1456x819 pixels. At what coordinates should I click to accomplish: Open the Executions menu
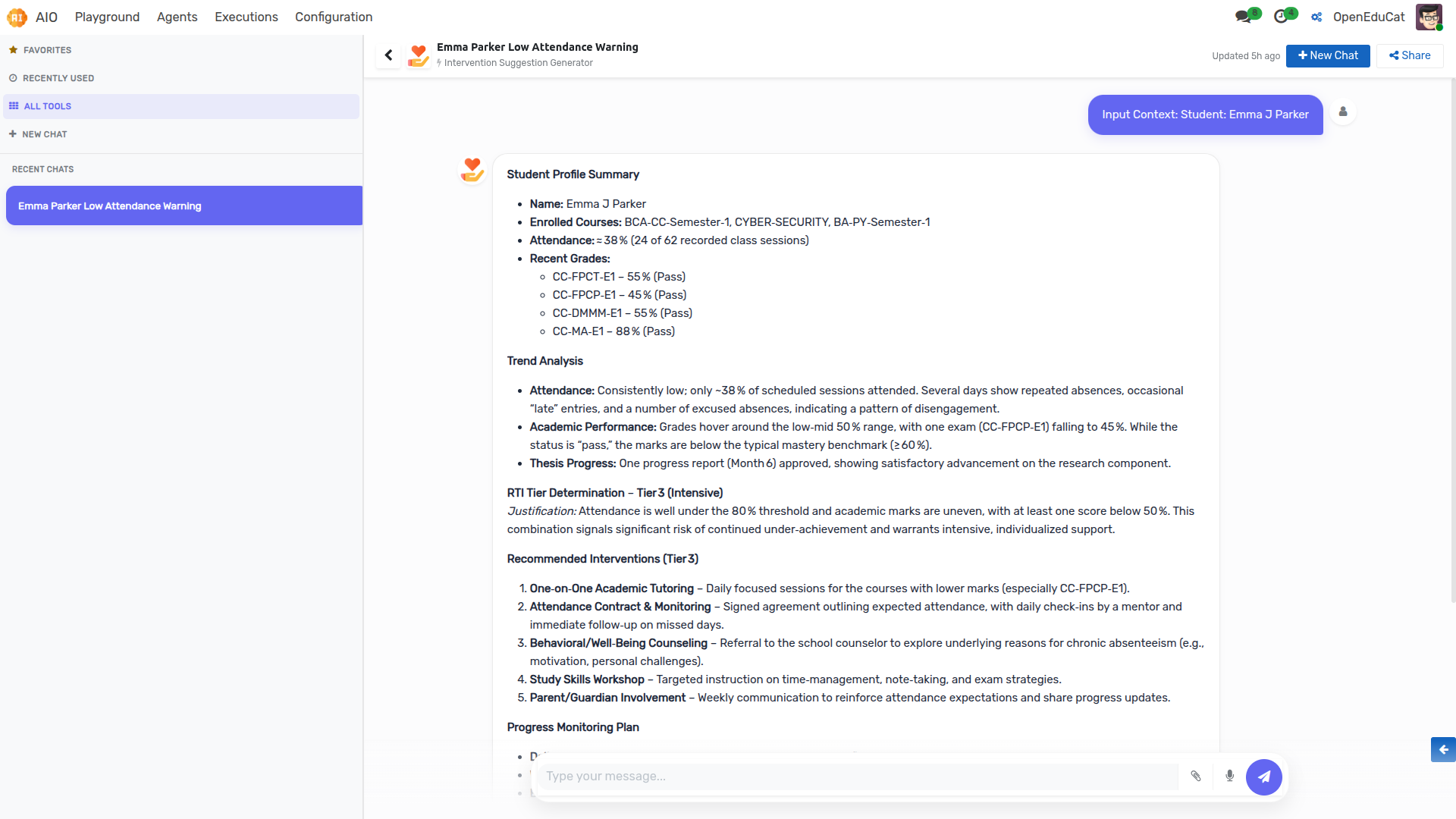246,17
